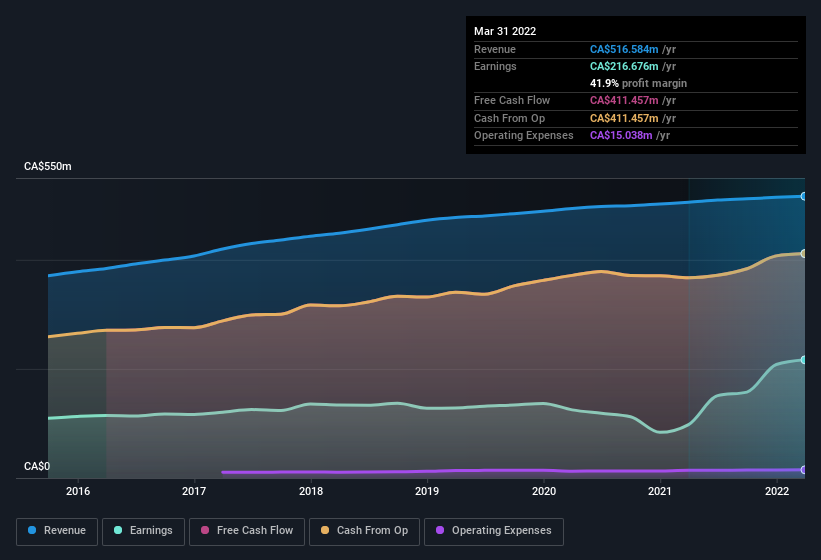Click the 41.9% profit margin text

(x=638, y=83)
